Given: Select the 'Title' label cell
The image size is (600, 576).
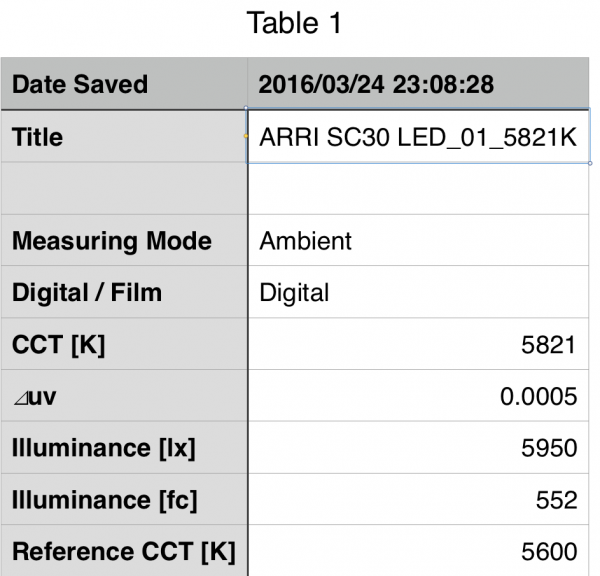Looking at the screenshot, I should pyautogui.click(x=124, y=137).
